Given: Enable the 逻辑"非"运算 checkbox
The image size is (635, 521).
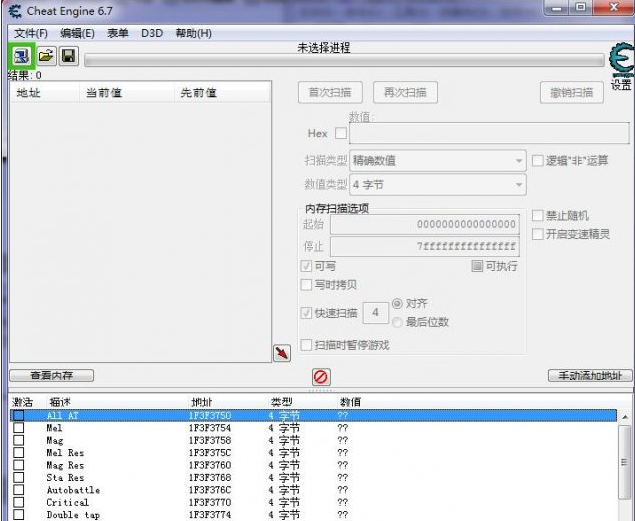Looking at the screenshot, I should (x=537, y=161).
